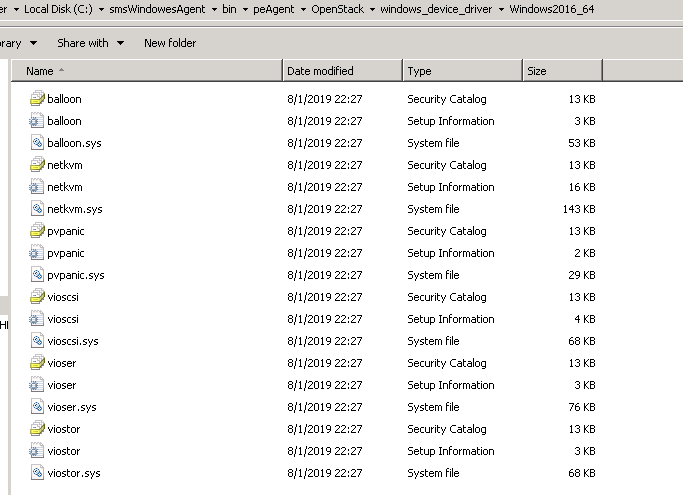Click the pvpanic Security Catalog icon
Viewport: 683px width, 495px height.
click(x=37, y=231)
